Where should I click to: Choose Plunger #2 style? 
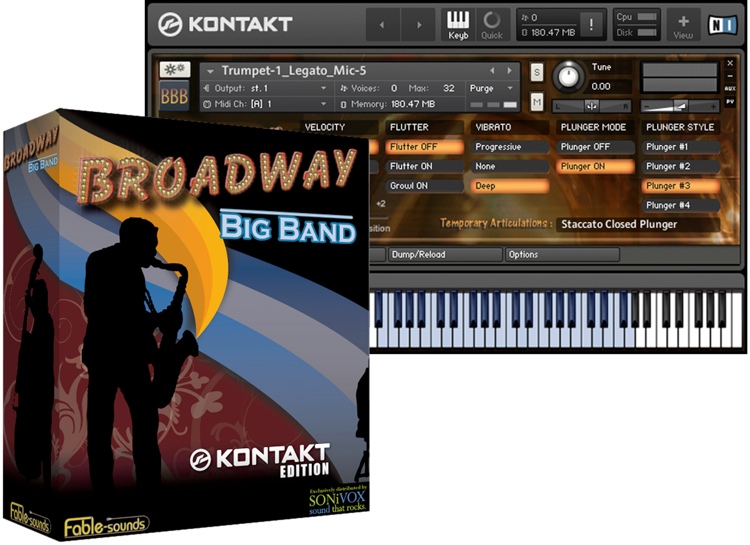[x=681, y=167]
